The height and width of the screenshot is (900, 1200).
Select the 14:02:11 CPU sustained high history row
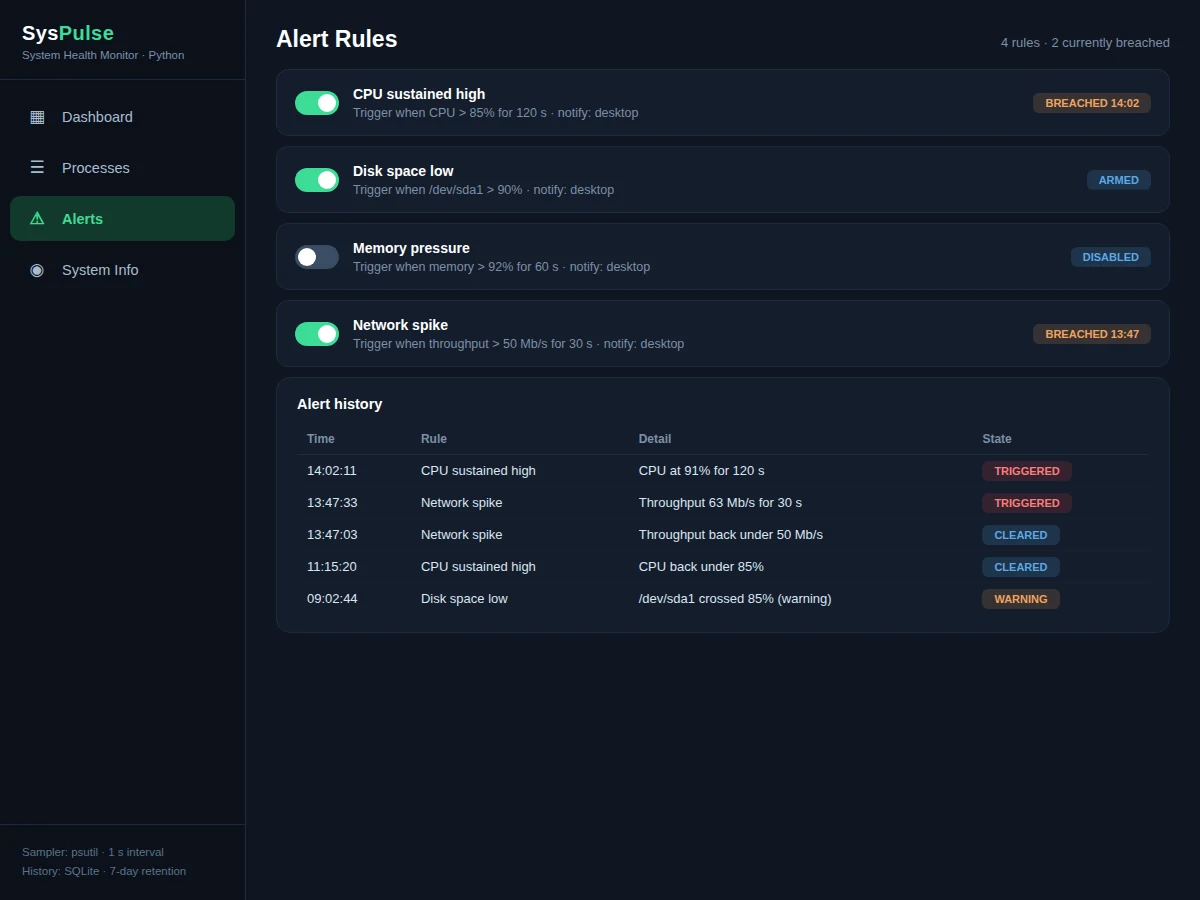[x=723, y=471]
